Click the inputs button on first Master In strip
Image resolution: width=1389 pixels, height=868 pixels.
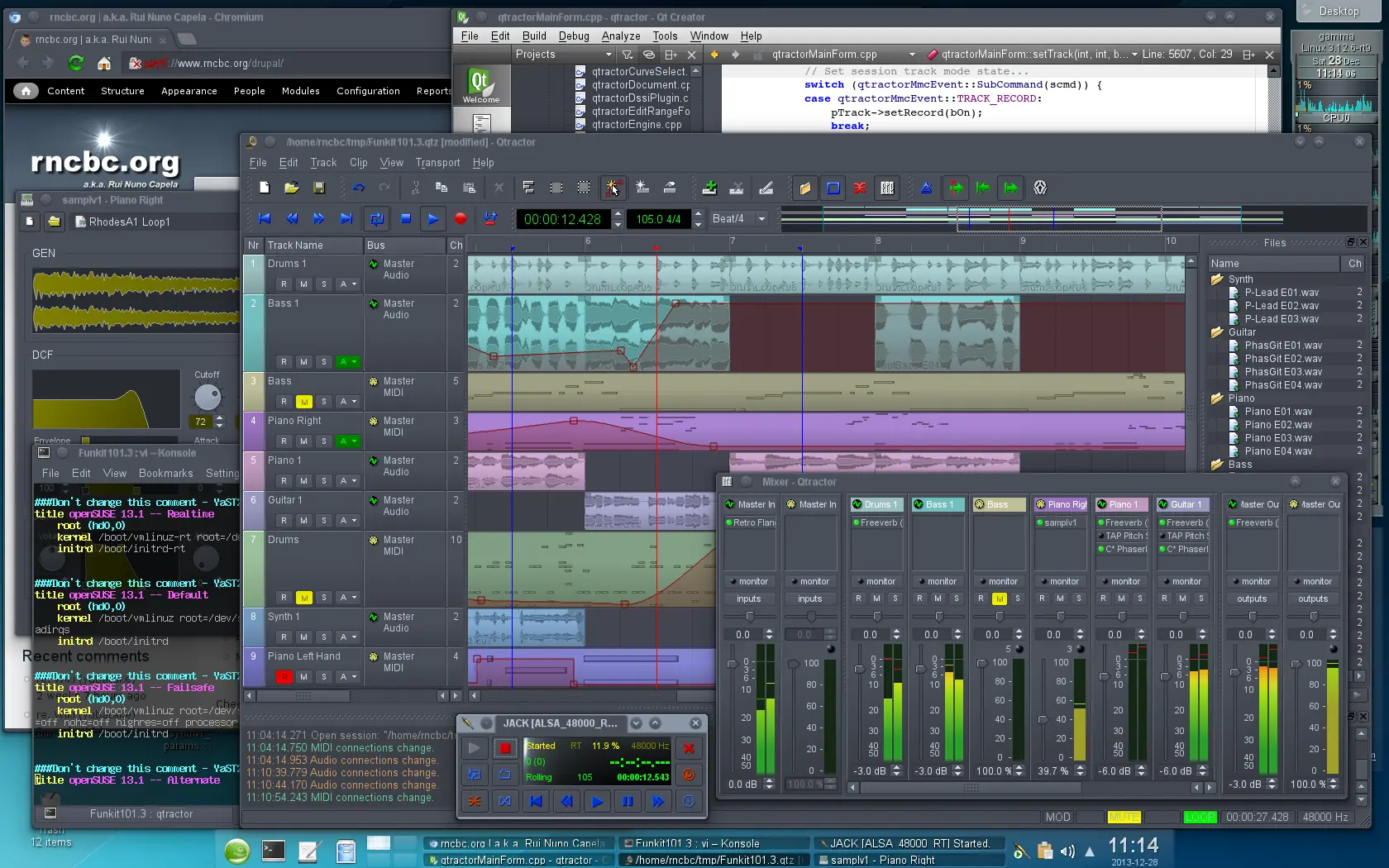[749, 599]
